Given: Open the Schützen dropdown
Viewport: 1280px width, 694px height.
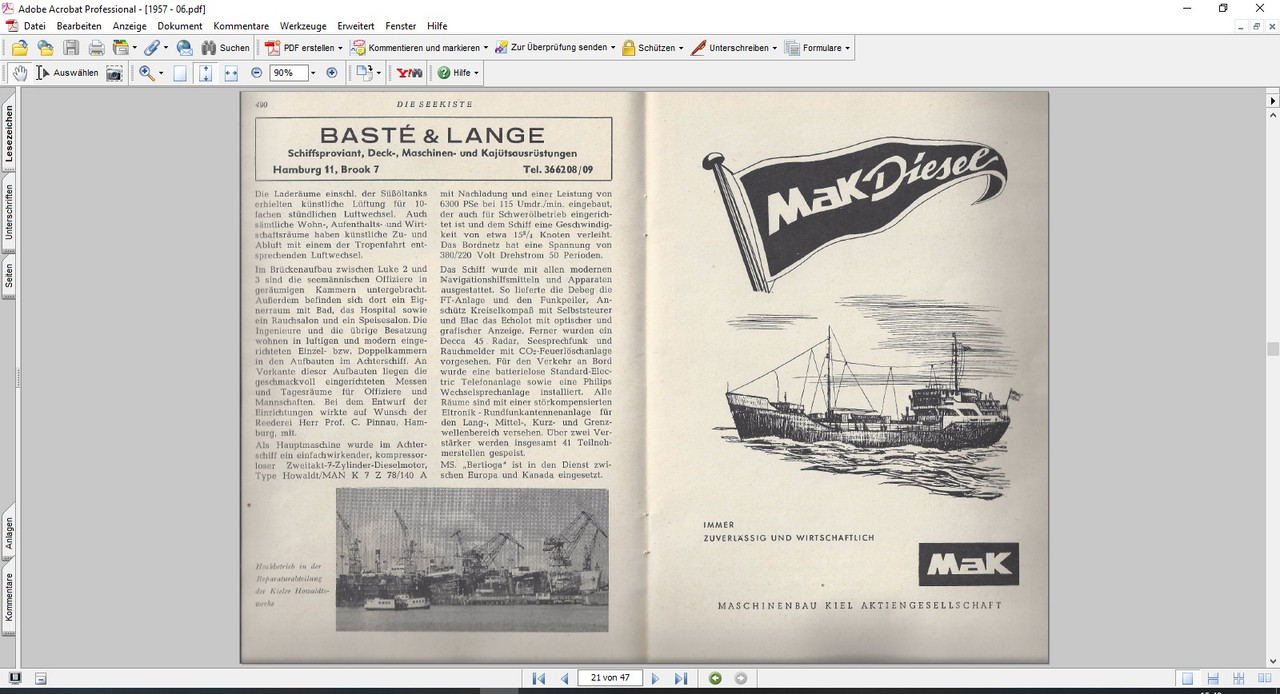Looking at the screenshot, I should click(653, 47).
